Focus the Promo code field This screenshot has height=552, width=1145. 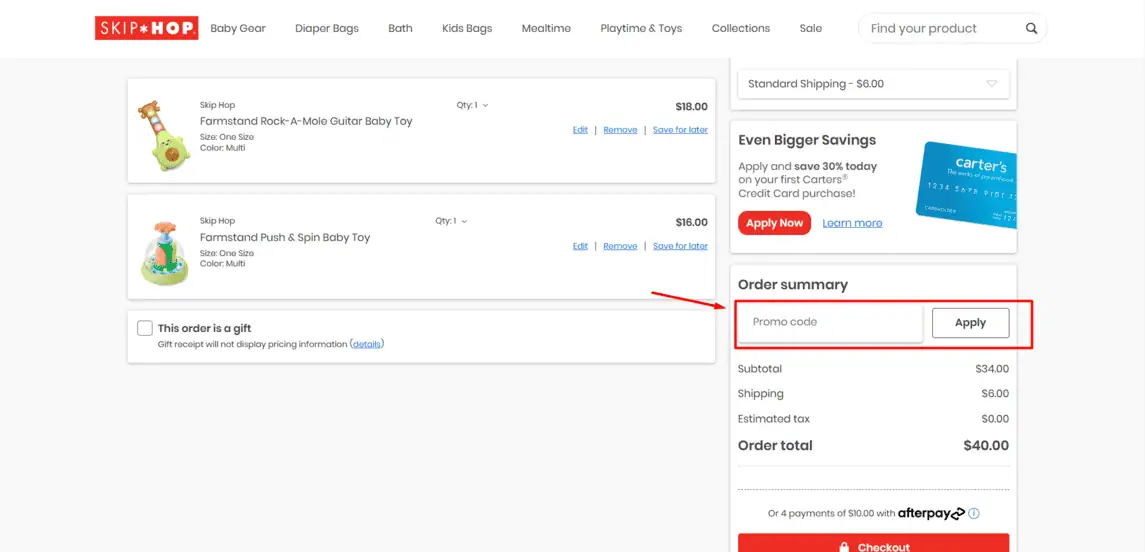tap(830, 322)
